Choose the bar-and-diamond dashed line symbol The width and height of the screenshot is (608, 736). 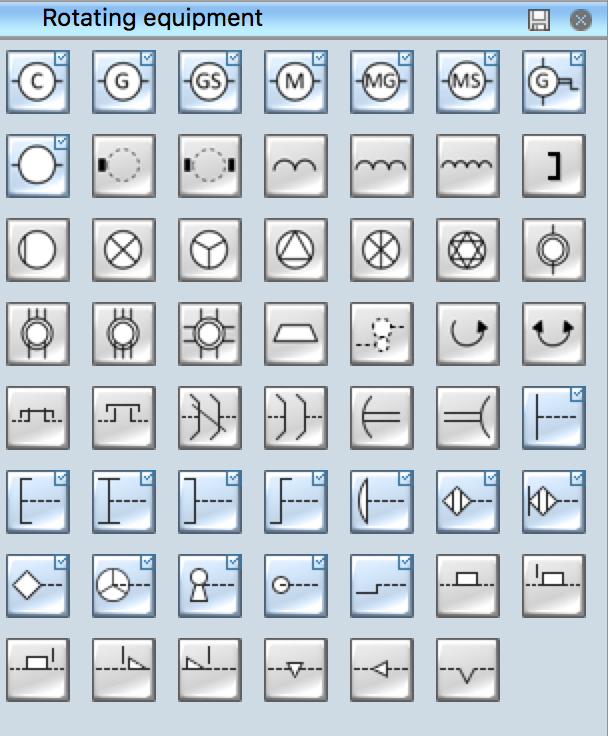(x=554, y=502)
